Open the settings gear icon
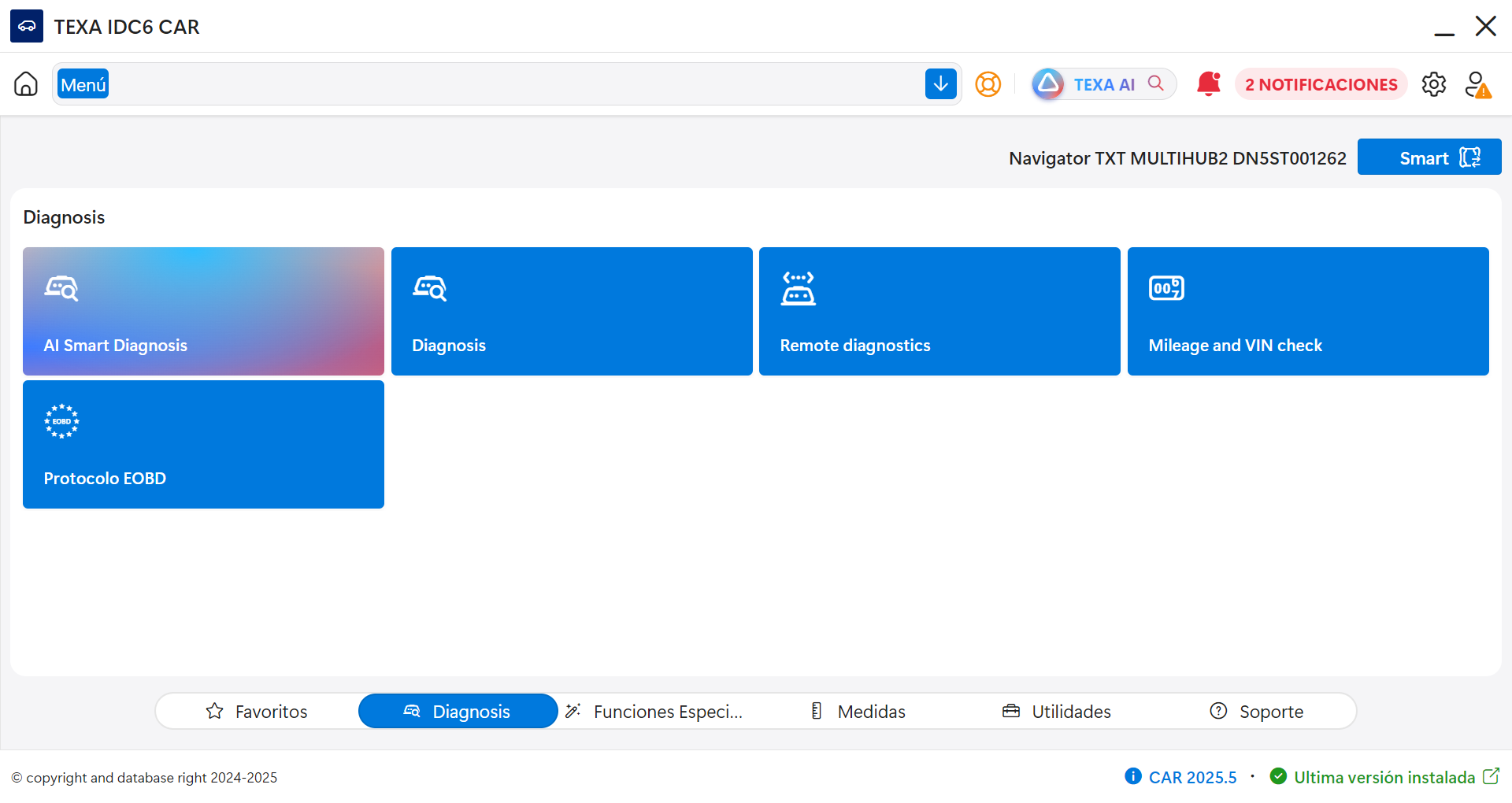This screenshot has height=803, width=1512. pyautogui.click(x=1433, y=83)
